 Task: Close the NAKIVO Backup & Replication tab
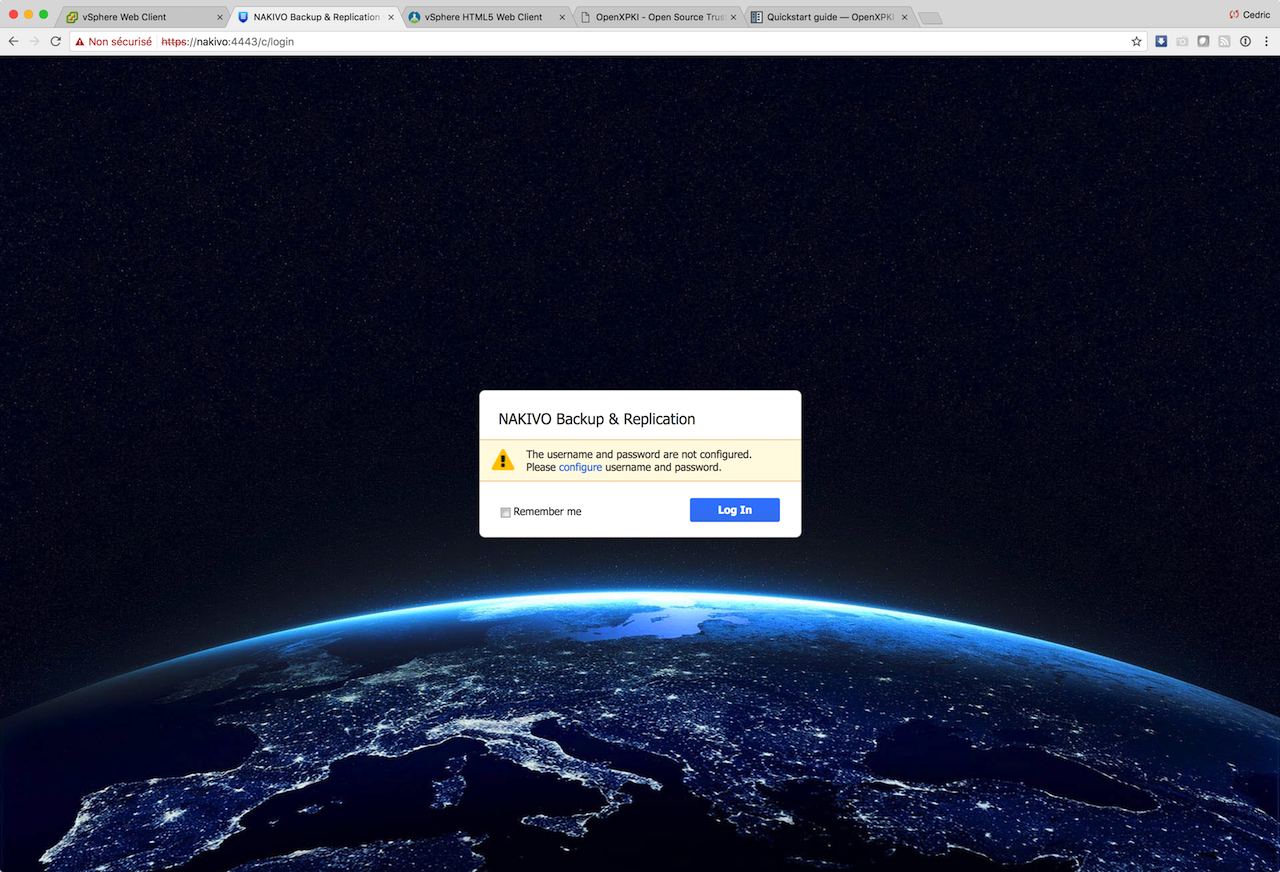point(391,17)
